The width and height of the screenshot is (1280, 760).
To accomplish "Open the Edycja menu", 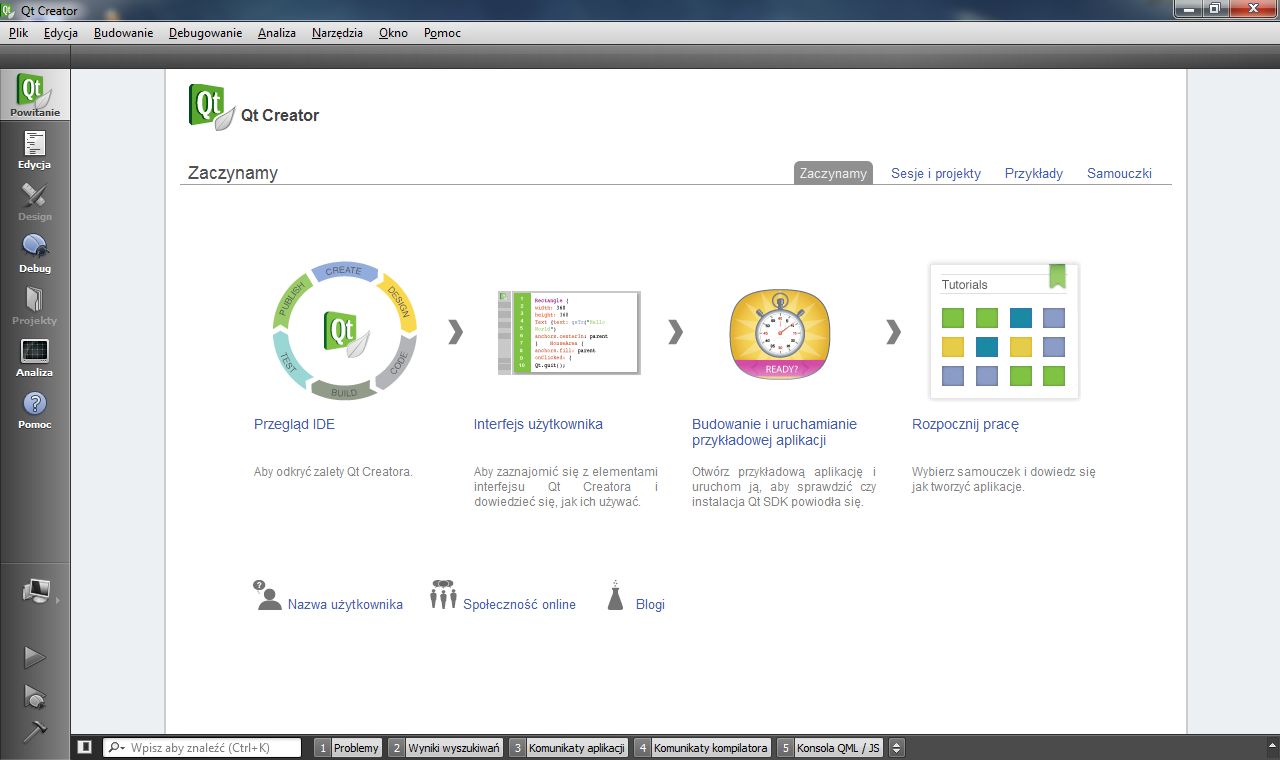I will 61,33.
